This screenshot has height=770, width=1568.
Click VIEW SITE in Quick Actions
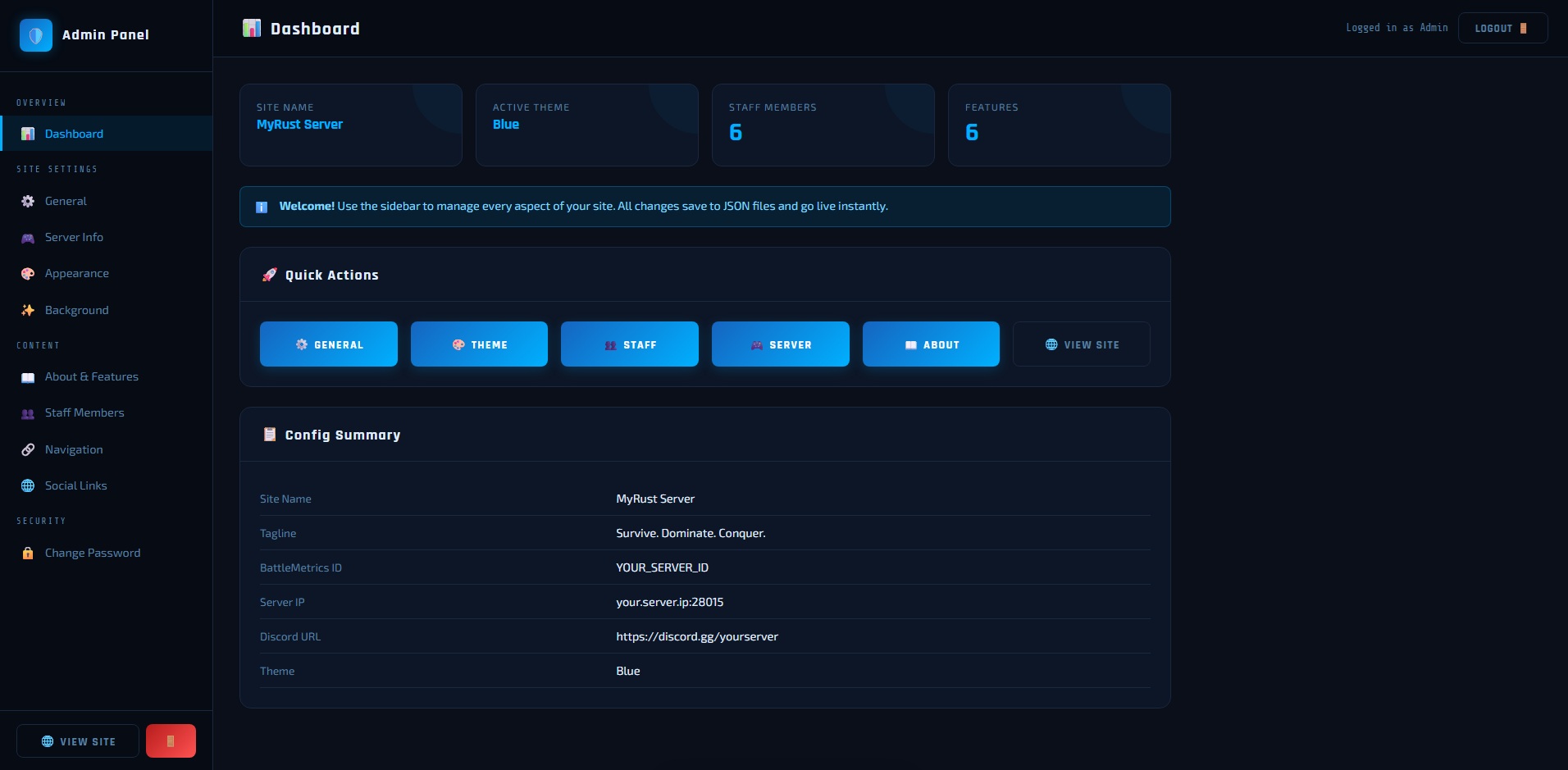coord(1081,344)
